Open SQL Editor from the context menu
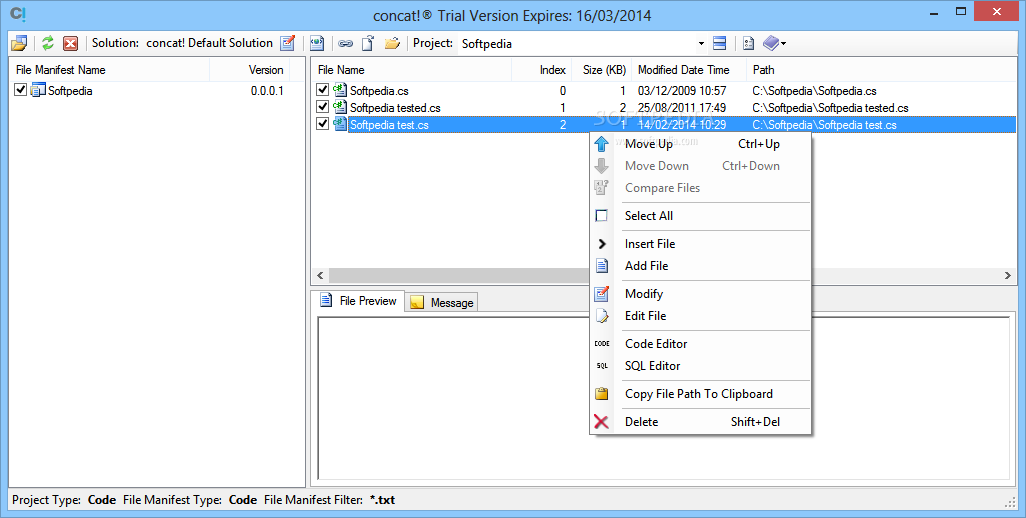Screen dimensions: 1026x518 pos(700,366)
